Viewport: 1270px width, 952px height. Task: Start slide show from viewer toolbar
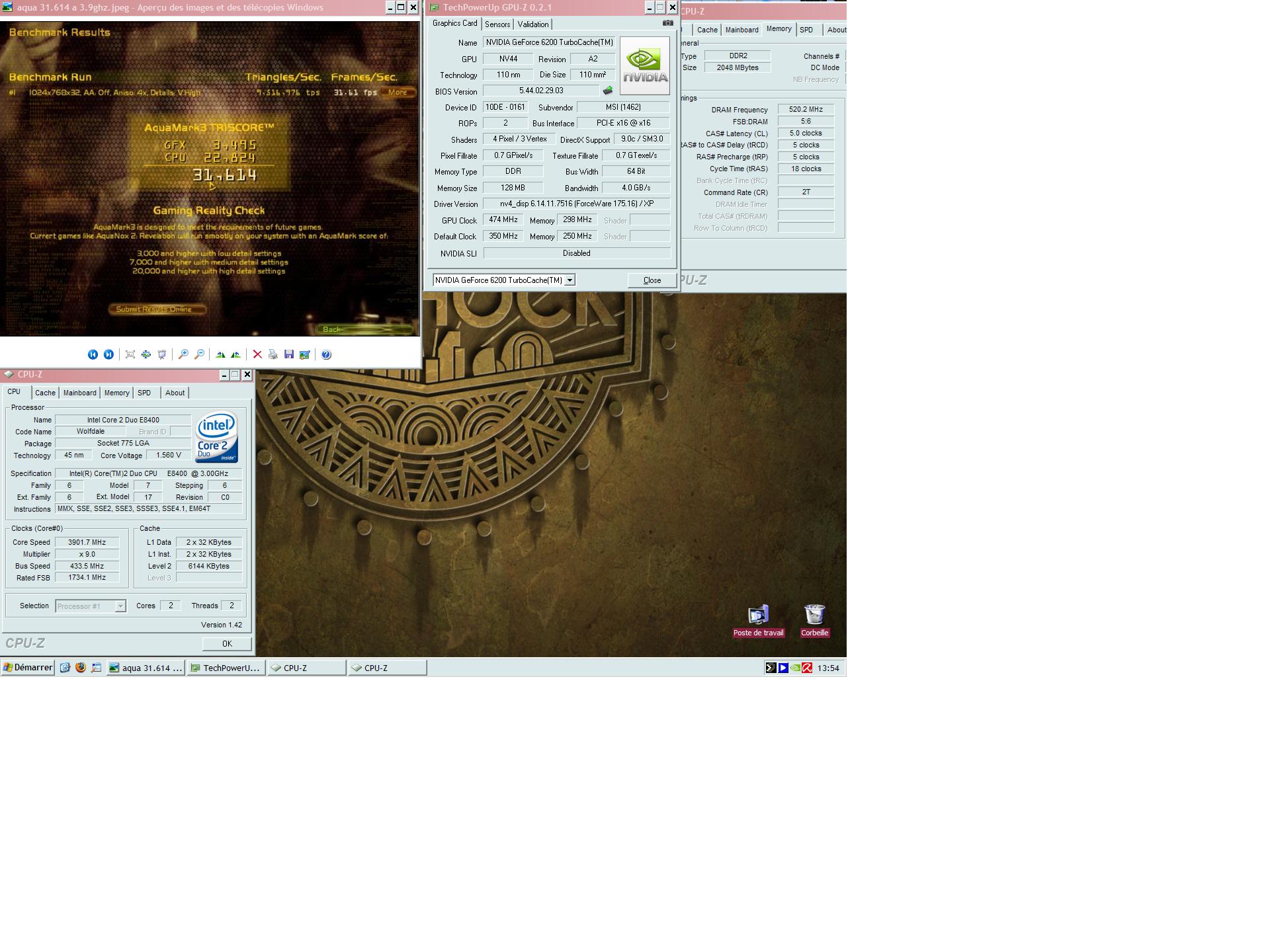click(162, 355)
